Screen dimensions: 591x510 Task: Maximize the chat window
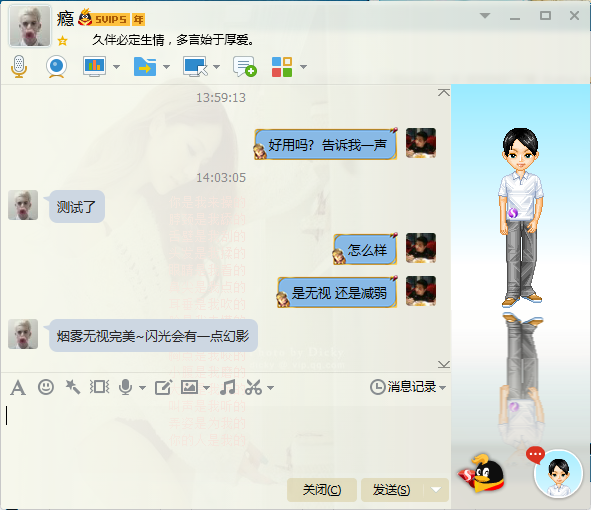pos(545,16)
